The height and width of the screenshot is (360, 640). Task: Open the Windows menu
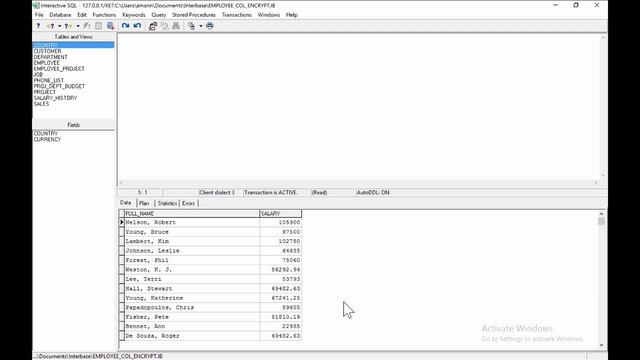click(269, 15)
